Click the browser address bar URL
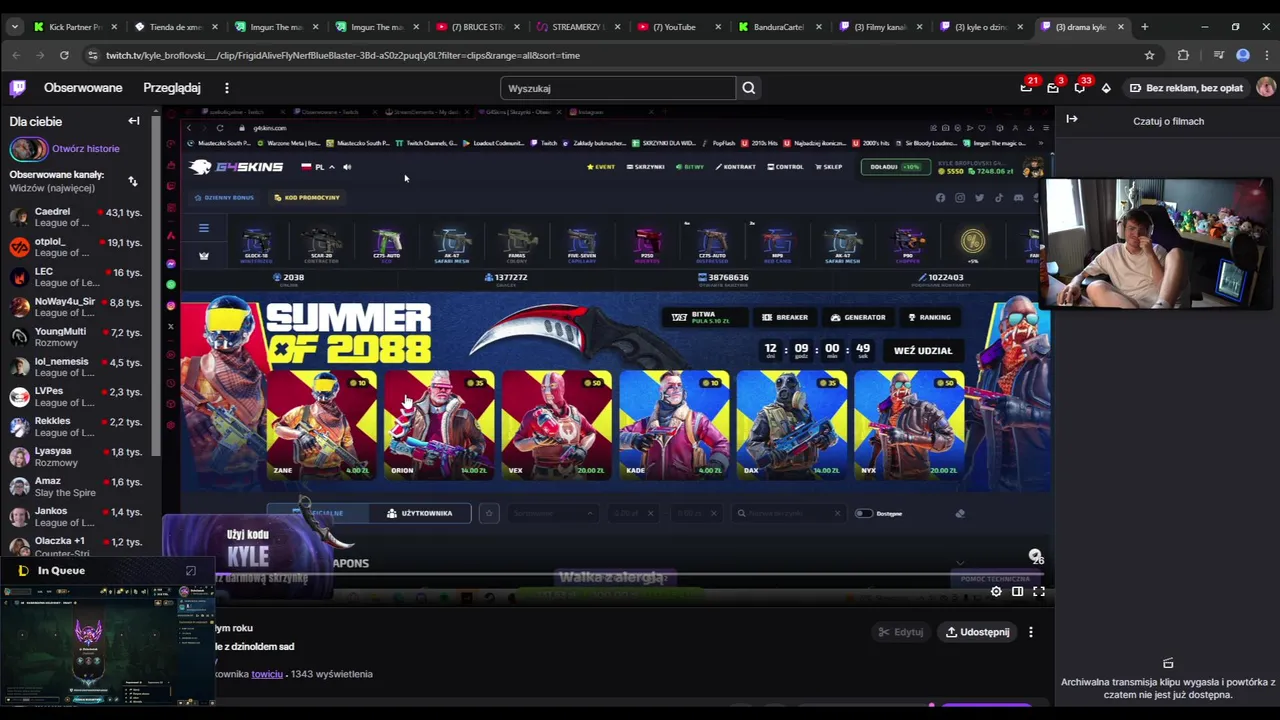 point(343,55)
